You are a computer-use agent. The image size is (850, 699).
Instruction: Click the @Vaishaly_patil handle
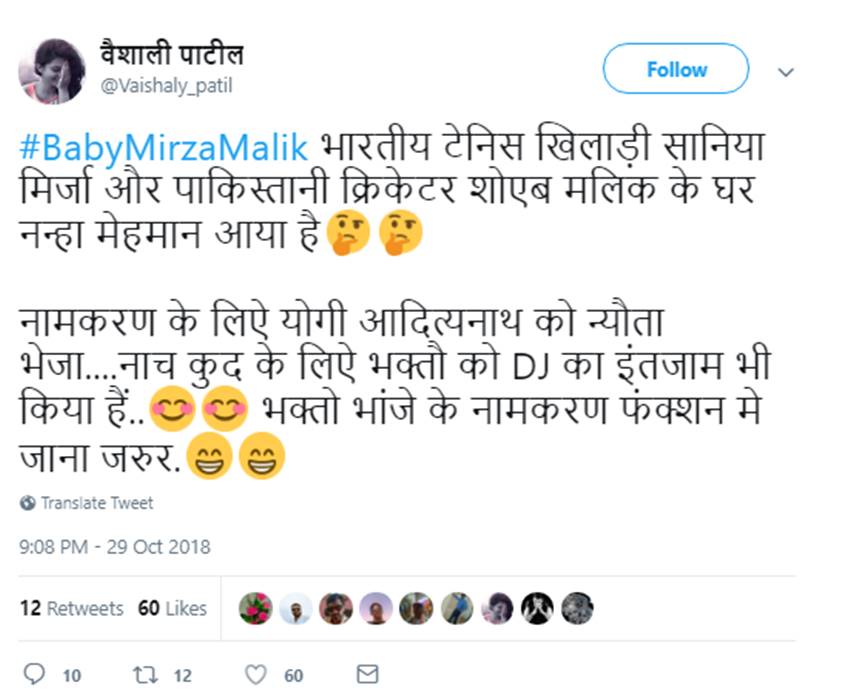(x=166, y=86)
